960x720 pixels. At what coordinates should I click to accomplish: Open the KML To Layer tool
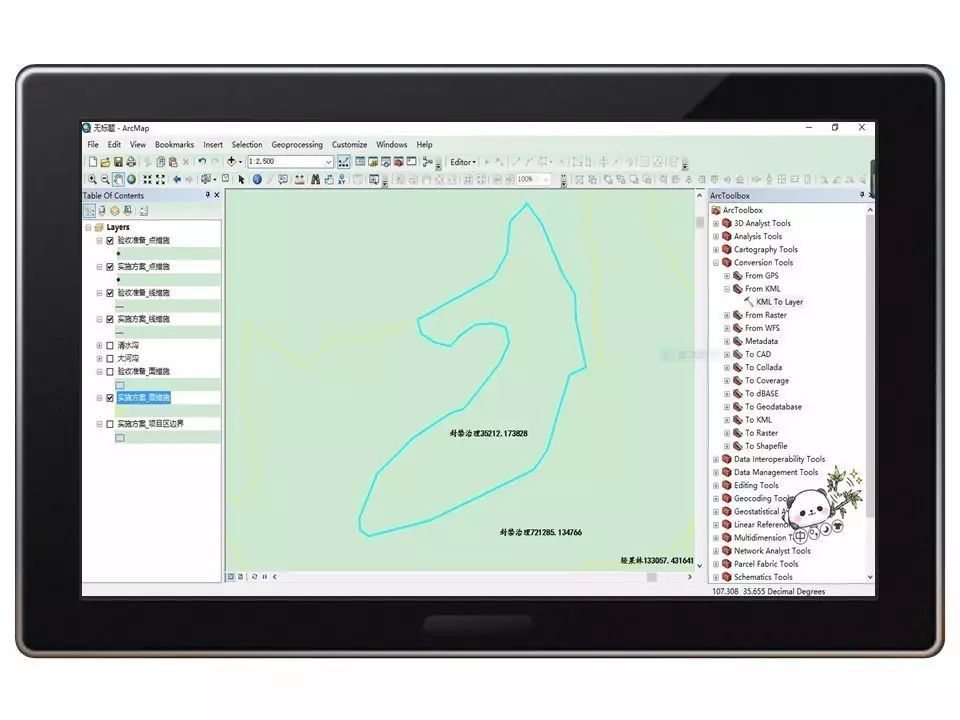point(778,302)
